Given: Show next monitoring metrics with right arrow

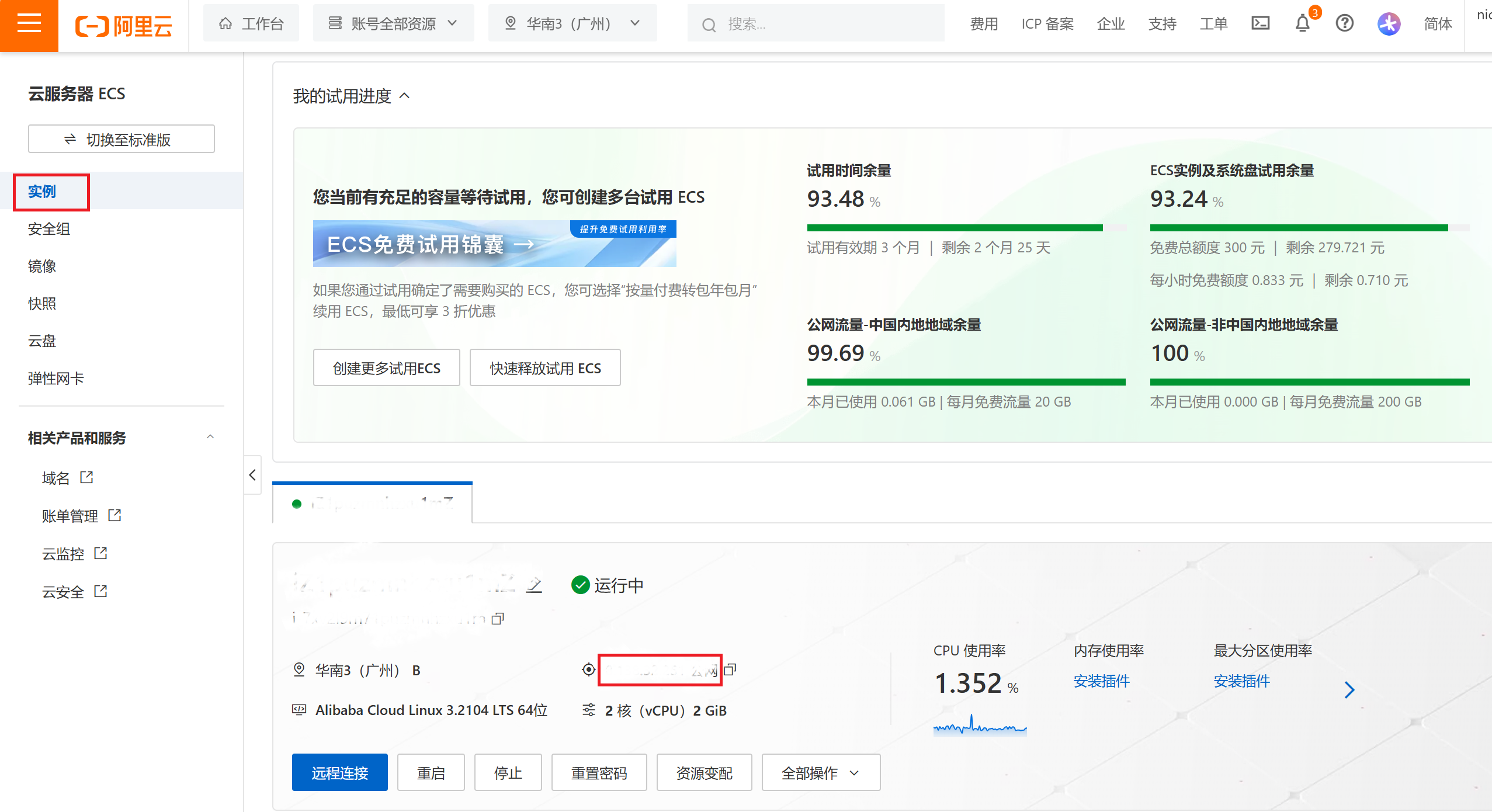Looking at the screenshot, I should point(1349,690).
